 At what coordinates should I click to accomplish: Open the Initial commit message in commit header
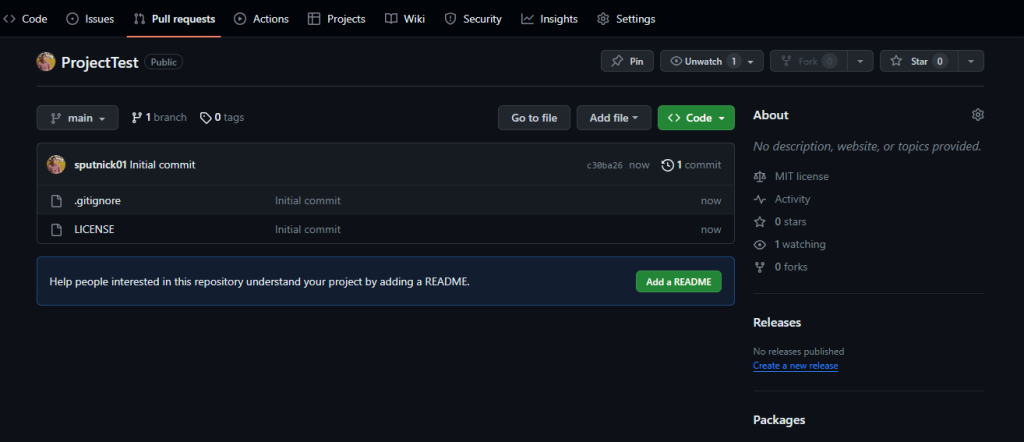163,165
